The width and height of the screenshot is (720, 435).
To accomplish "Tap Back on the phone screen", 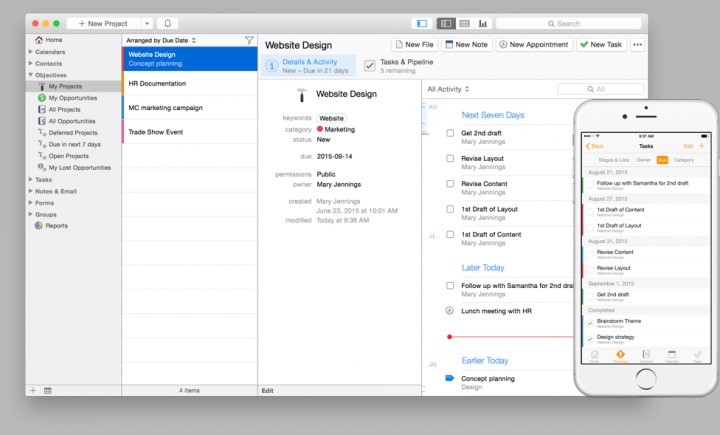I will point(595,146).
